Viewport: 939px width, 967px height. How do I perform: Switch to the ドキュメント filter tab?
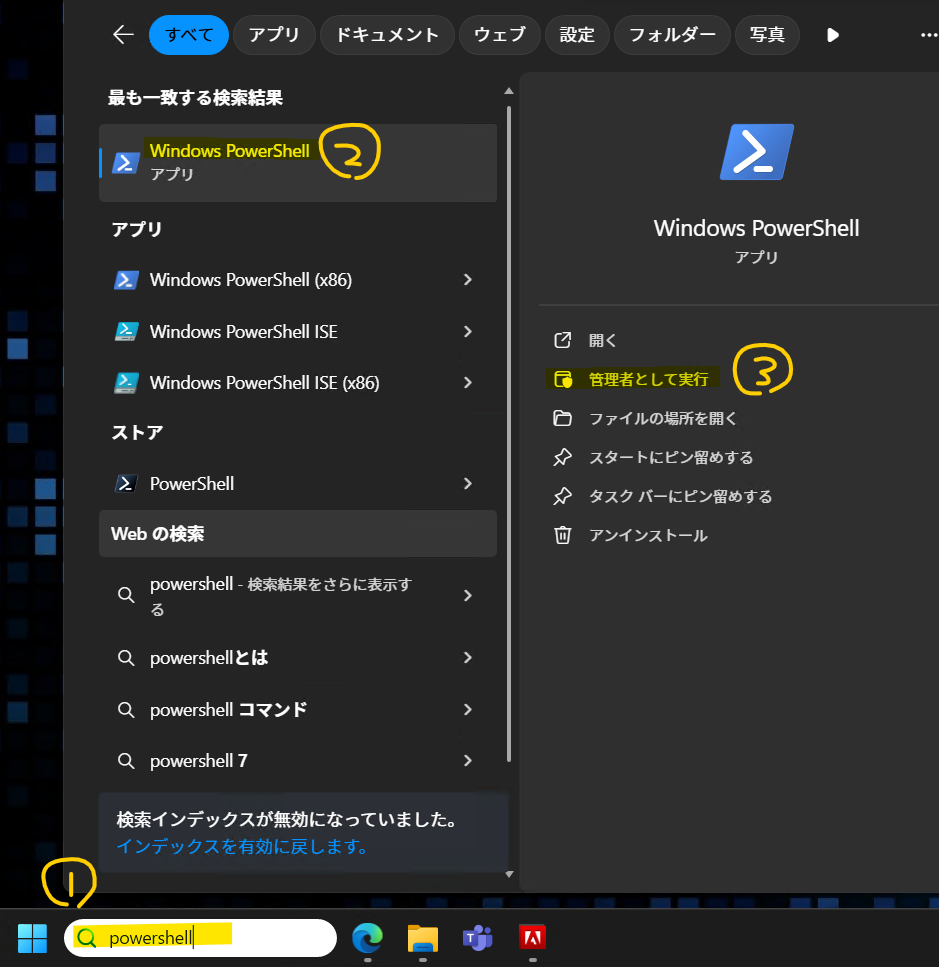click(387, 35)
